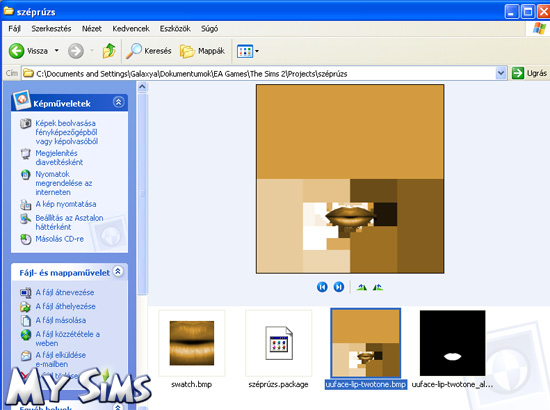
Task: Click A fájl átnevezése link
Action: [x=65, y=292]
